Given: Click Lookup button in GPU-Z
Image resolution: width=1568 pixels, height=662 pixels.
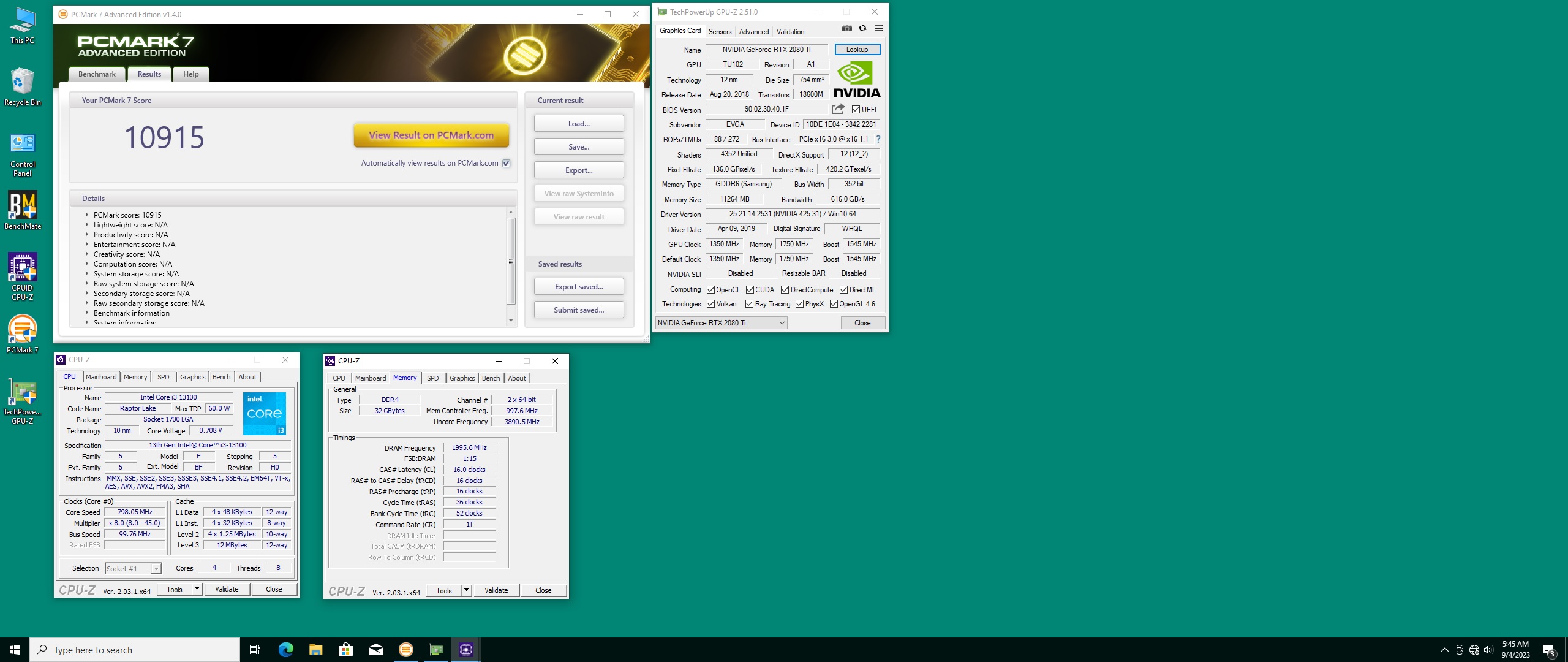Looking at the screenshot, I should (857, 50).
